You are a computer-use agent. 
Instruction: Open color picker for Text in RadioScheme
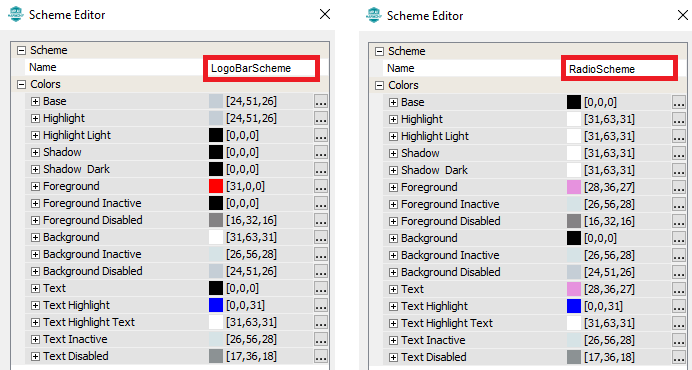(679, 289)
